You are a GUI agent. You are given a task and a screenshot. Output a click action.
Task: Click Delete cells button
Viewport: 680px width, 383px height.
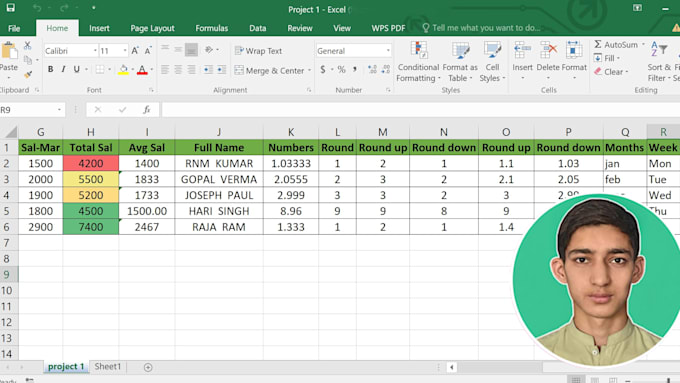[548, 61]
